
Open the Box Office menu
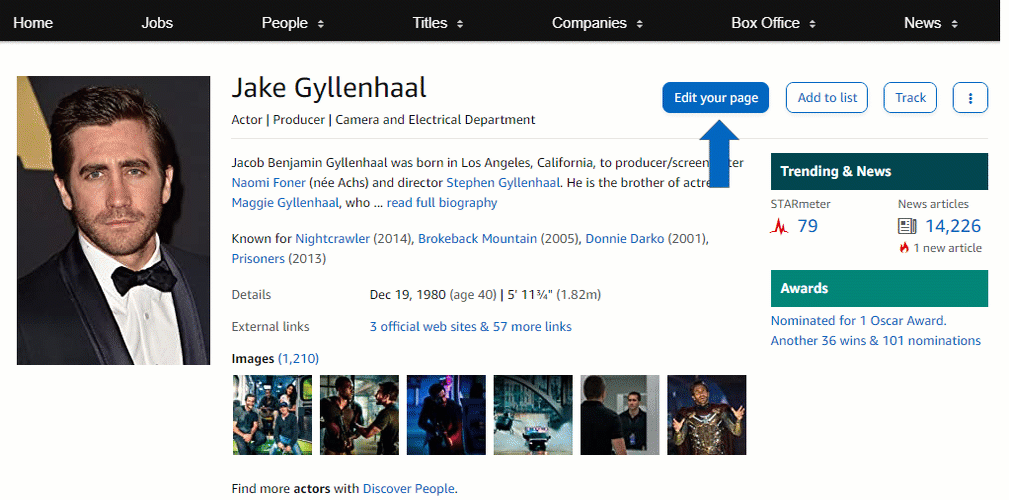tap(774, 23)
